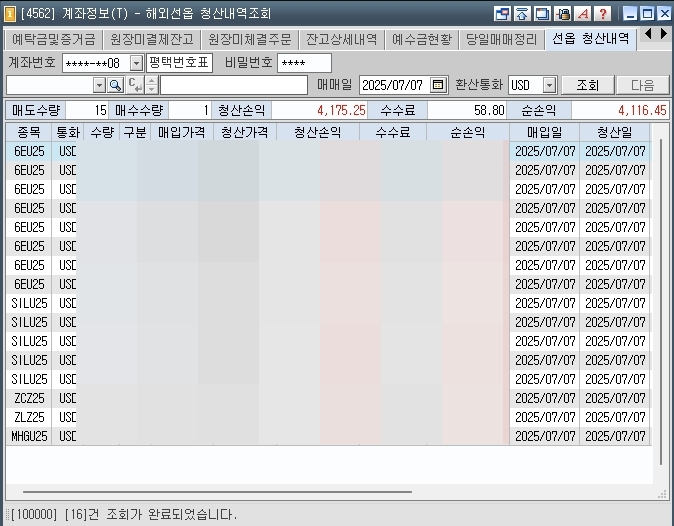Click the 청산일 column header
Viewport: 674px width, 526px height.
click(615, 132)
